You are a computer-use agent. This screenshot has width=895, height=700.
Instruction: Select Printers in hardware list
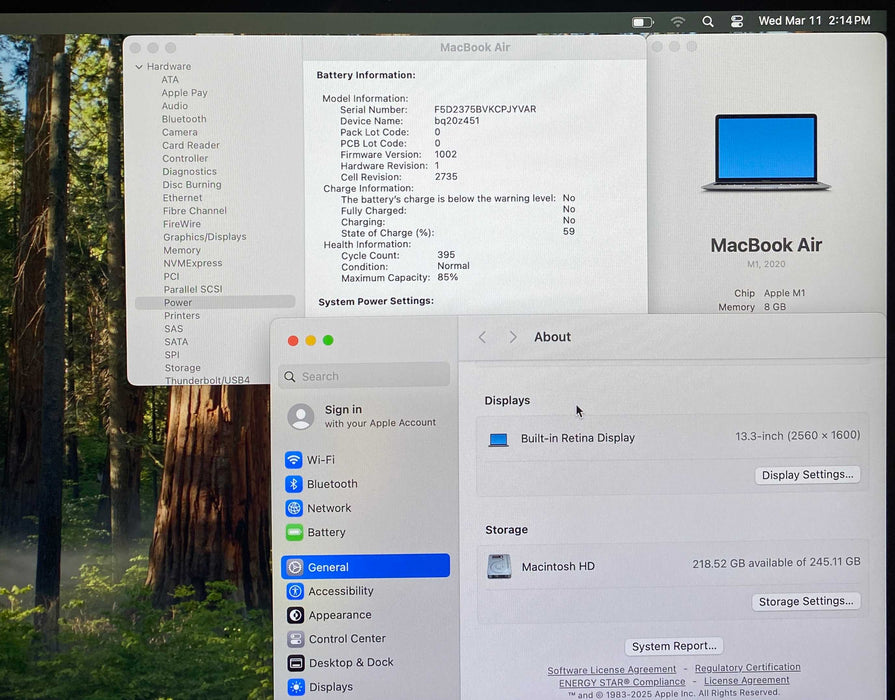pyautogui.click(x=182, y=316)
